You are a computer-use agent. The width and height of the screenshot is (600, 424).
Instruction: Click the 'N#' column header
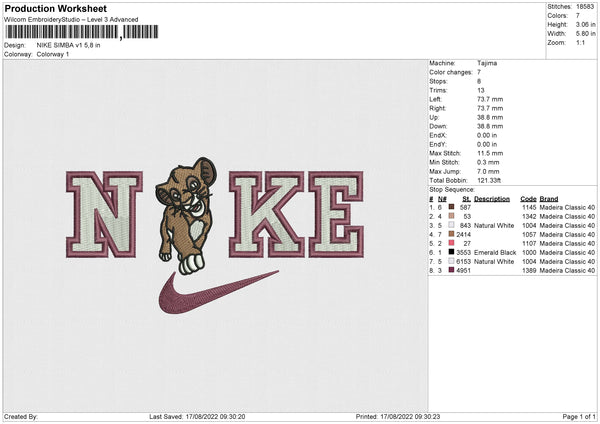[442, 199]
